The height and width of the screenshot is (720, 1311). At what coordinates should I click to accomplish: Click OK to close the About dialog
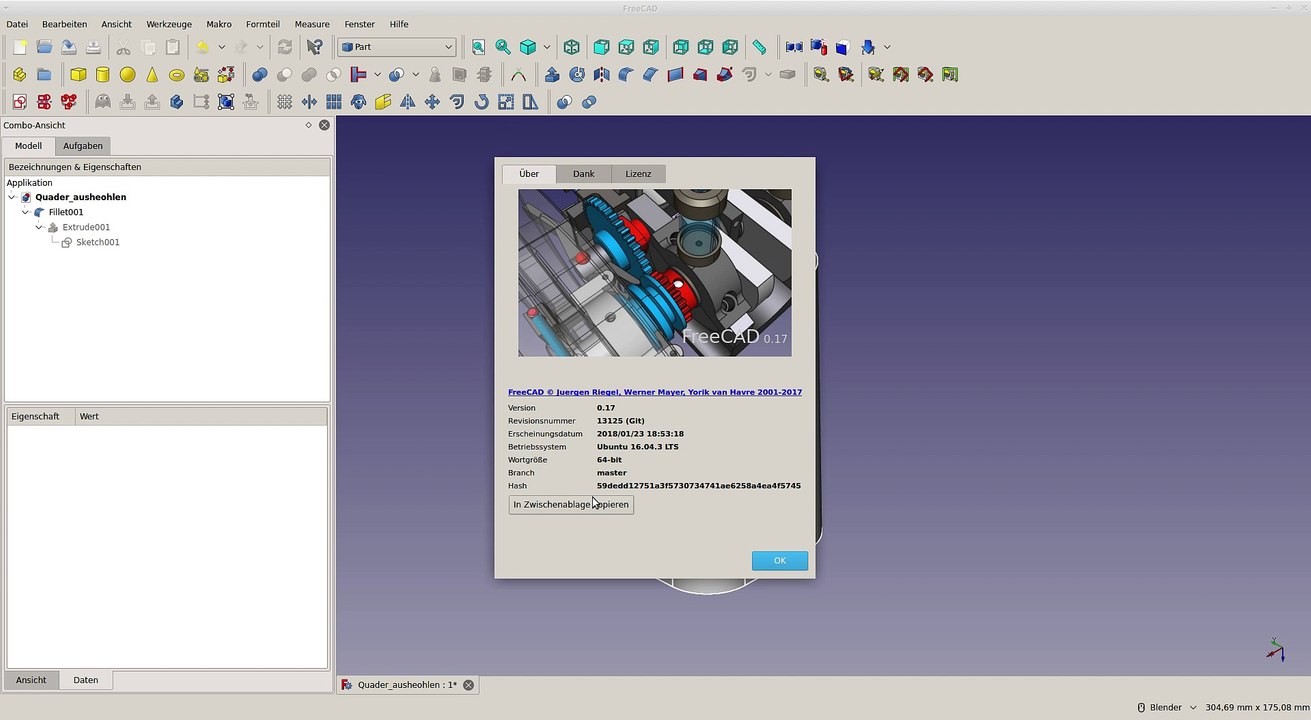pyautogui.click(x=780, y=561)
